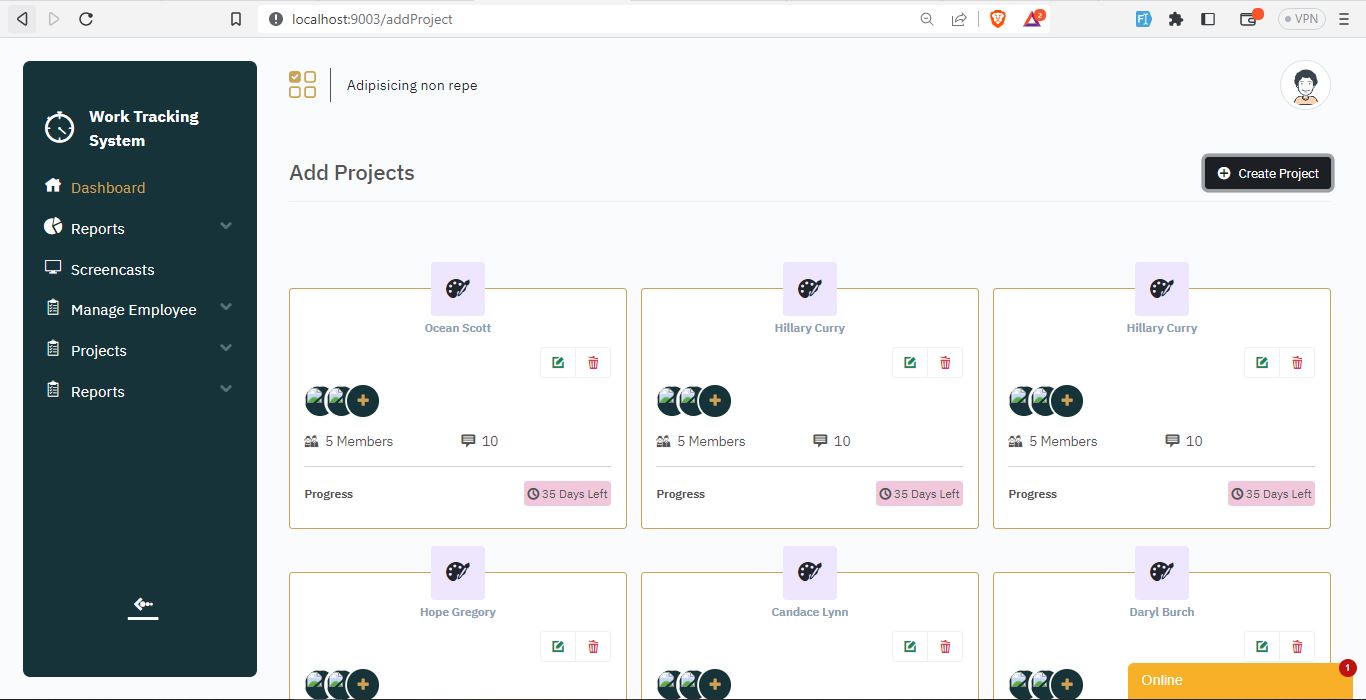Delete the Daryl Burch project
Viewport: 1366px width, 700px height.
point(1297,646)
